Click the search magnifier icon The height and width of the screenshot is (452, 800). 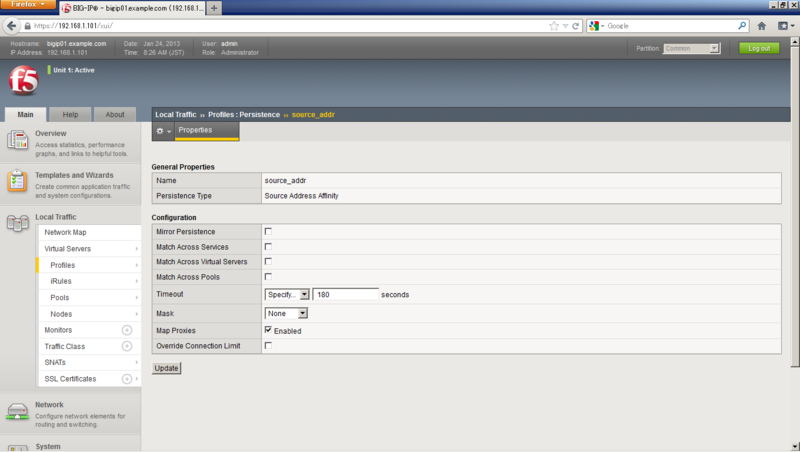click(742, 26)
